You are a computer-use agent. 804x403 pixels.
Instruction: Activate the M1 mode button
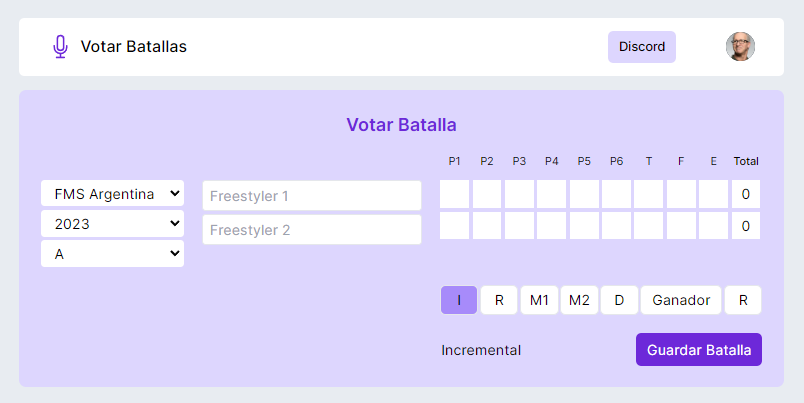[x=539, y=300]
